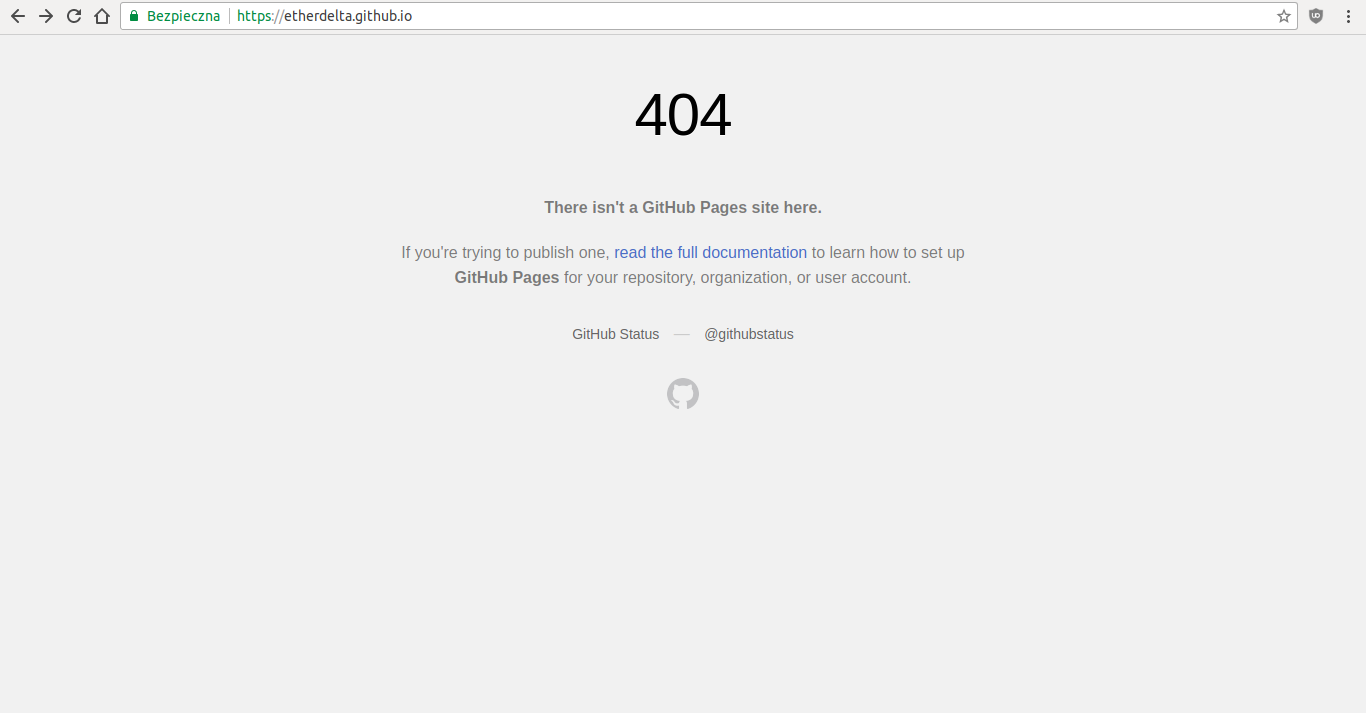This screenshot has width=1366, height=713.
Task: Click the 'Bezpieczna' secure label
Action: click(183, 16)
